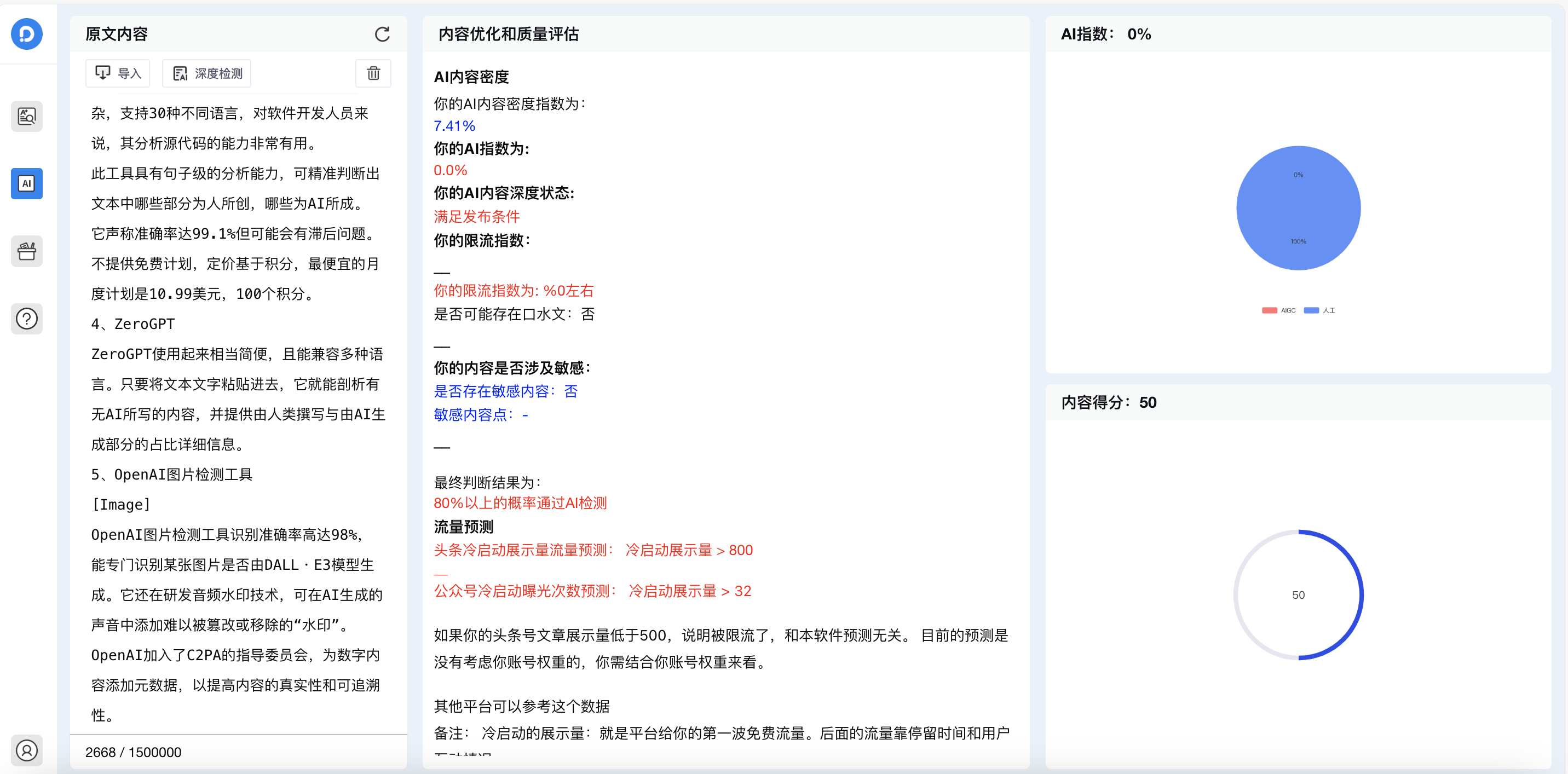This screenshot has width=1568, height=774.
Task: Open the image search sidebar icon
Action: pos(27,115)
